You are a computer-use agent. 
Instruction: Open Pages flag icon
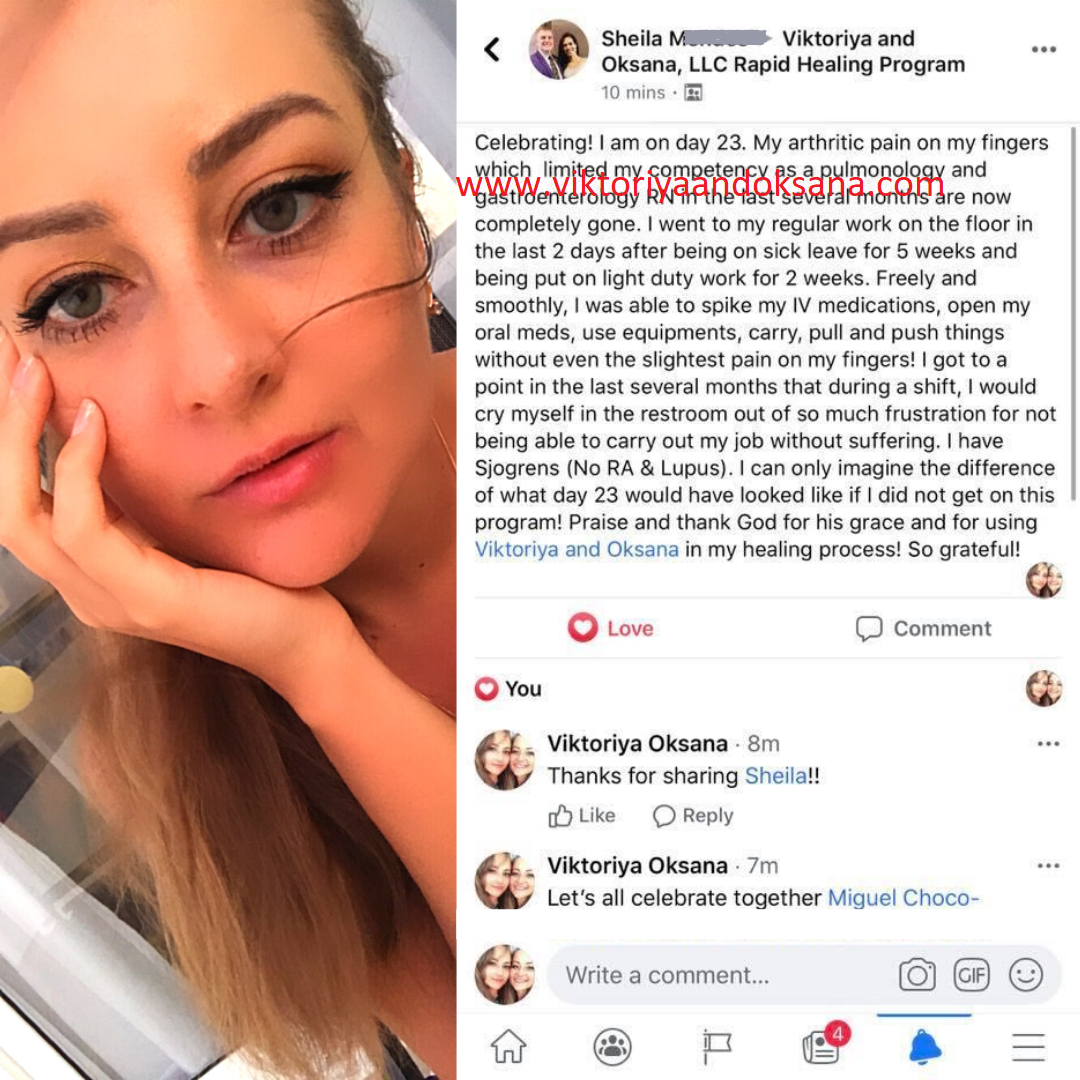coord(716,1047)
